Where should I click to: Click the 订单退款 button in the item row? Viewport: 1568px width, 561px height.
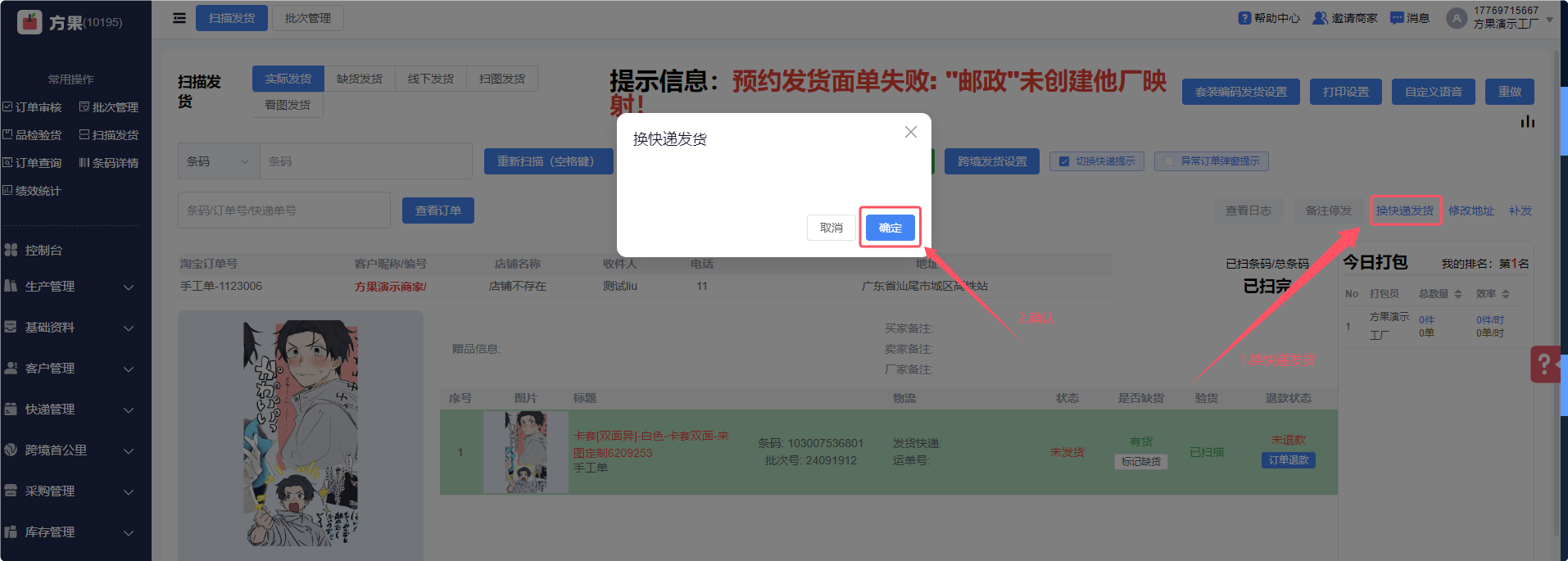(x=1289, y=460)
